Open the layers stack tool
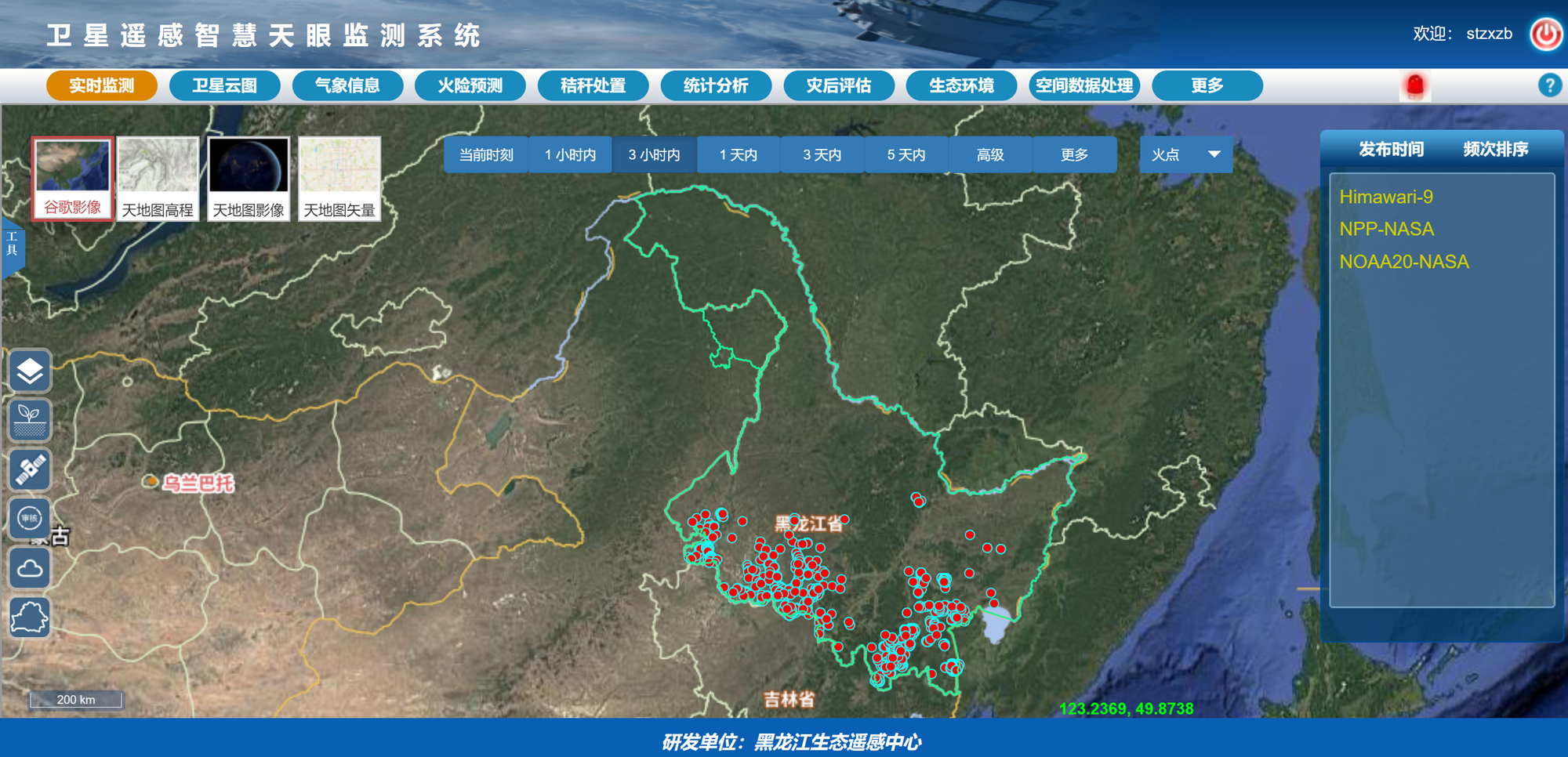 coord(30,371)
